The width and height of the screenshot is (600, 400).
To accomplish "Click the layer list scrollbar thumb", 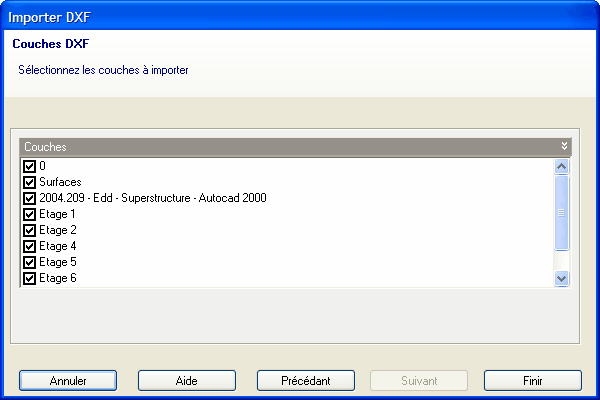I will coord(561,212).
